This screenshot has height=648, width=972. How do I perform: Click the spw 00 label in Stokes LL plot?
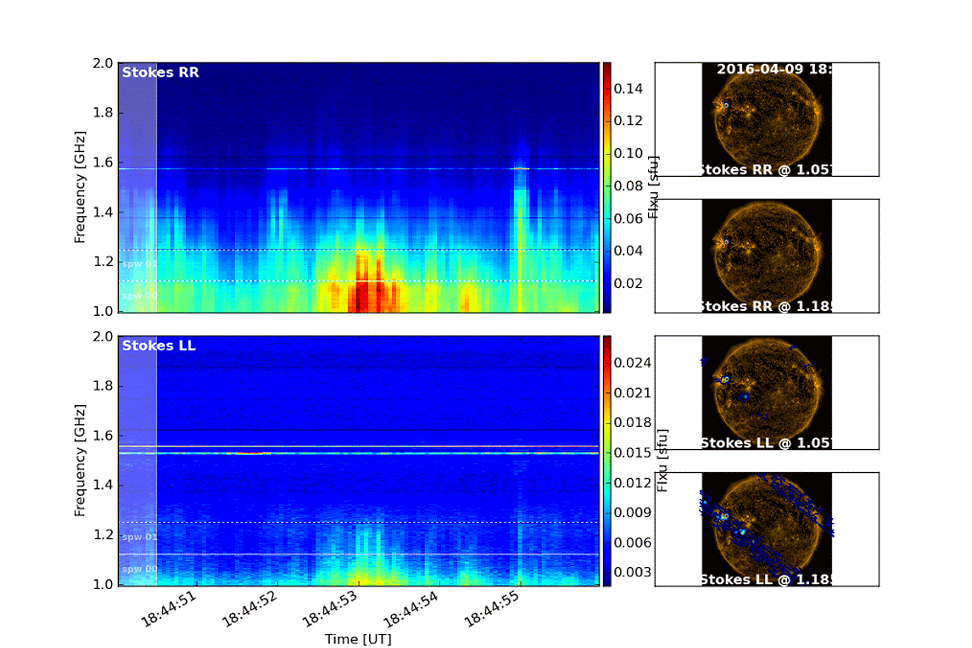[139, 569]
